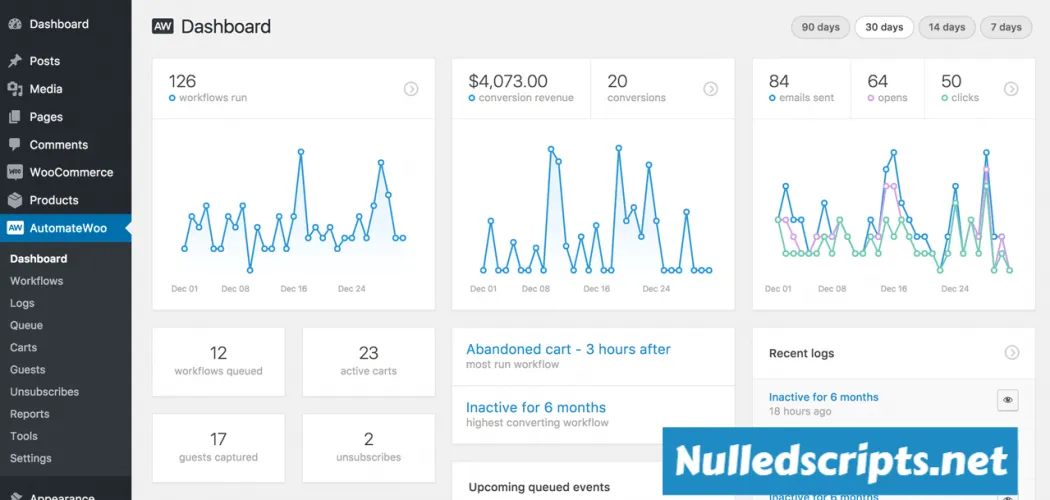The image size is (1050, 500).
Task: Click the 50 clicks figure
Action: (x=951, y=82)
